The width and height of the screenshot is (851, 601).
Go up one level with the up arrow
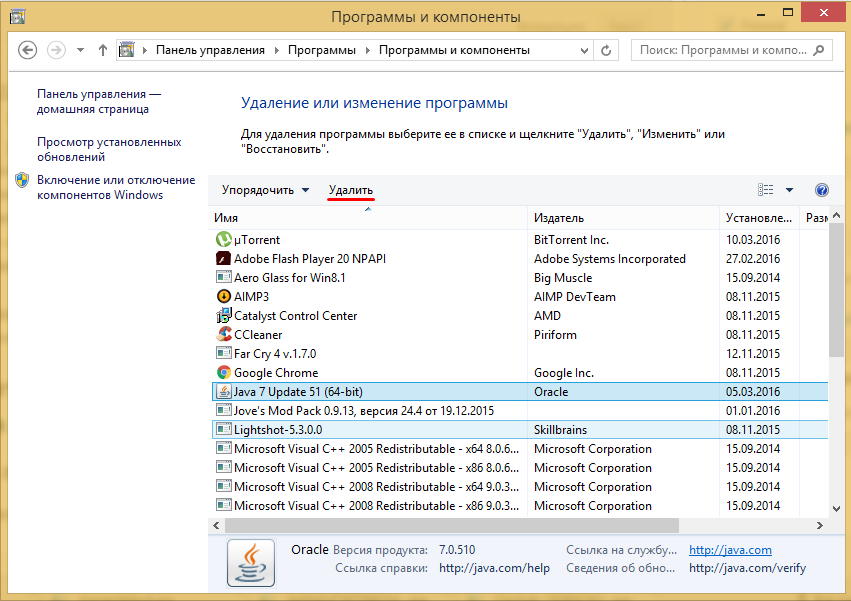pos(103,50)
